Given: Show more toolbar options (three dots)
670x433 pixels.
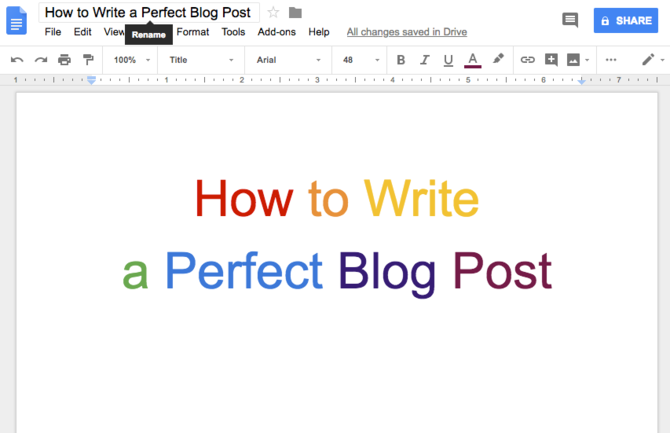Looking at the screenshot, I should 611,60.
